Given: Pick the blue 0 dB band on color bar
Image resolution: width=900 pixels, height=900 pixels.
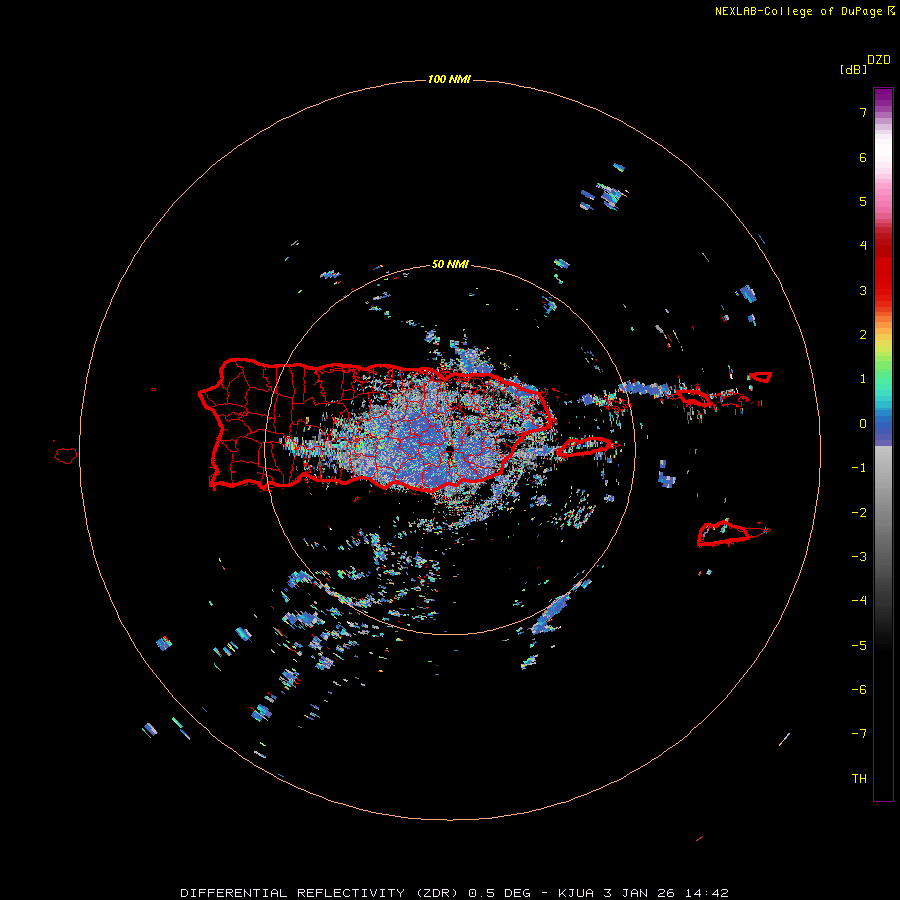Looking at the screenshot, I should pyautogui.click(x=883, y=425).
